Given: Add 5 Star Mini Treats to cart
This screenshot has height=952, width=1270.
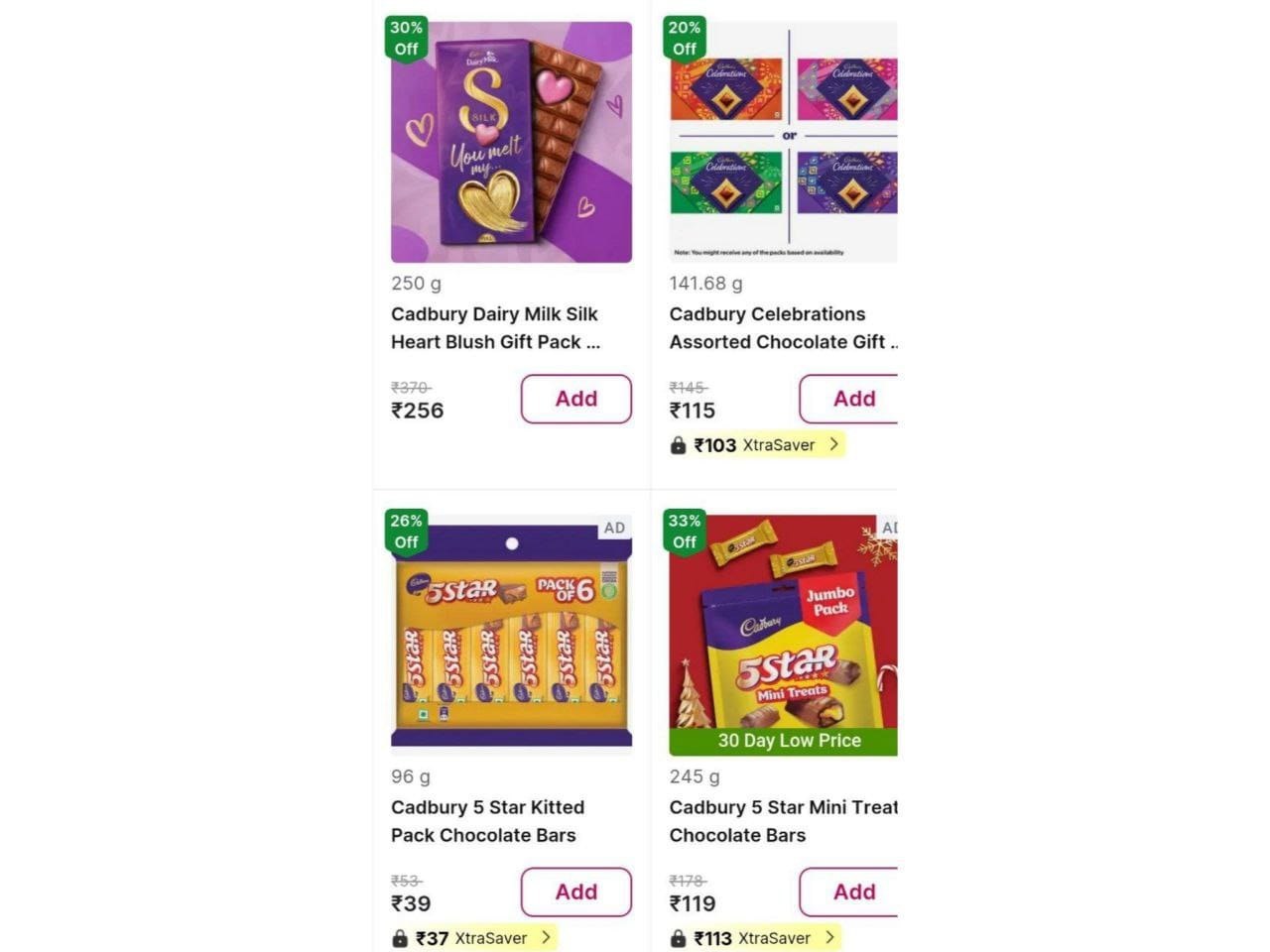Looking at the screenshot, I should (850, 892).
